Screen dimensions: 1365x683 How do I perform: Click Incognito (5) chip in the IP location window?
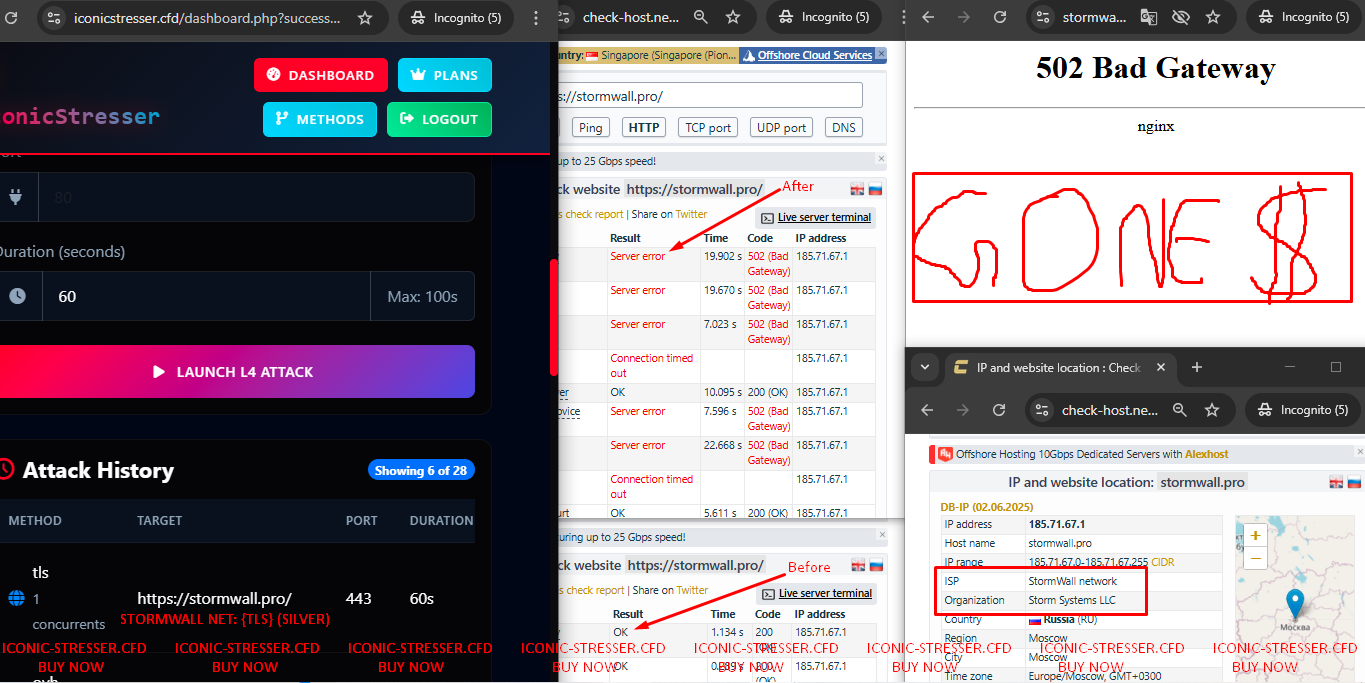[x=1305, y=410]
